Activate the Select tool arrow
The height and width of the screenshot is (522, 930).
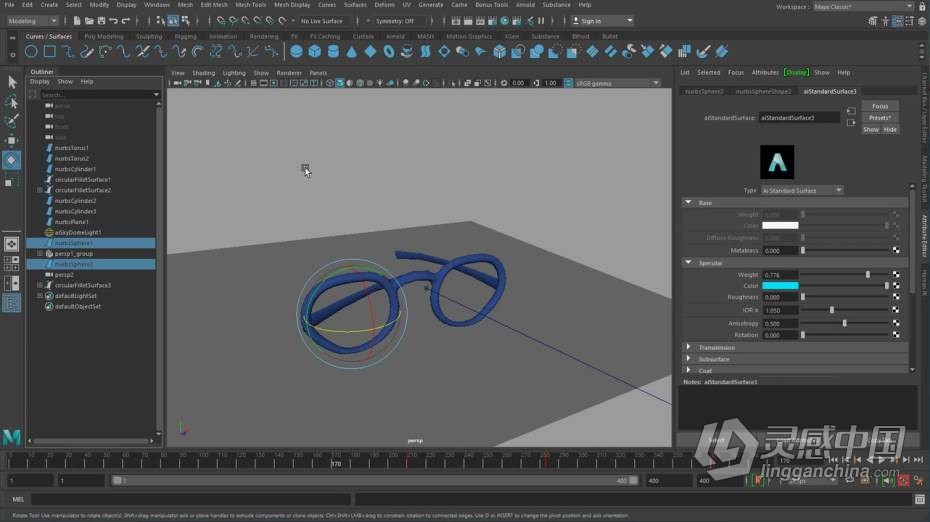(11, 82)
